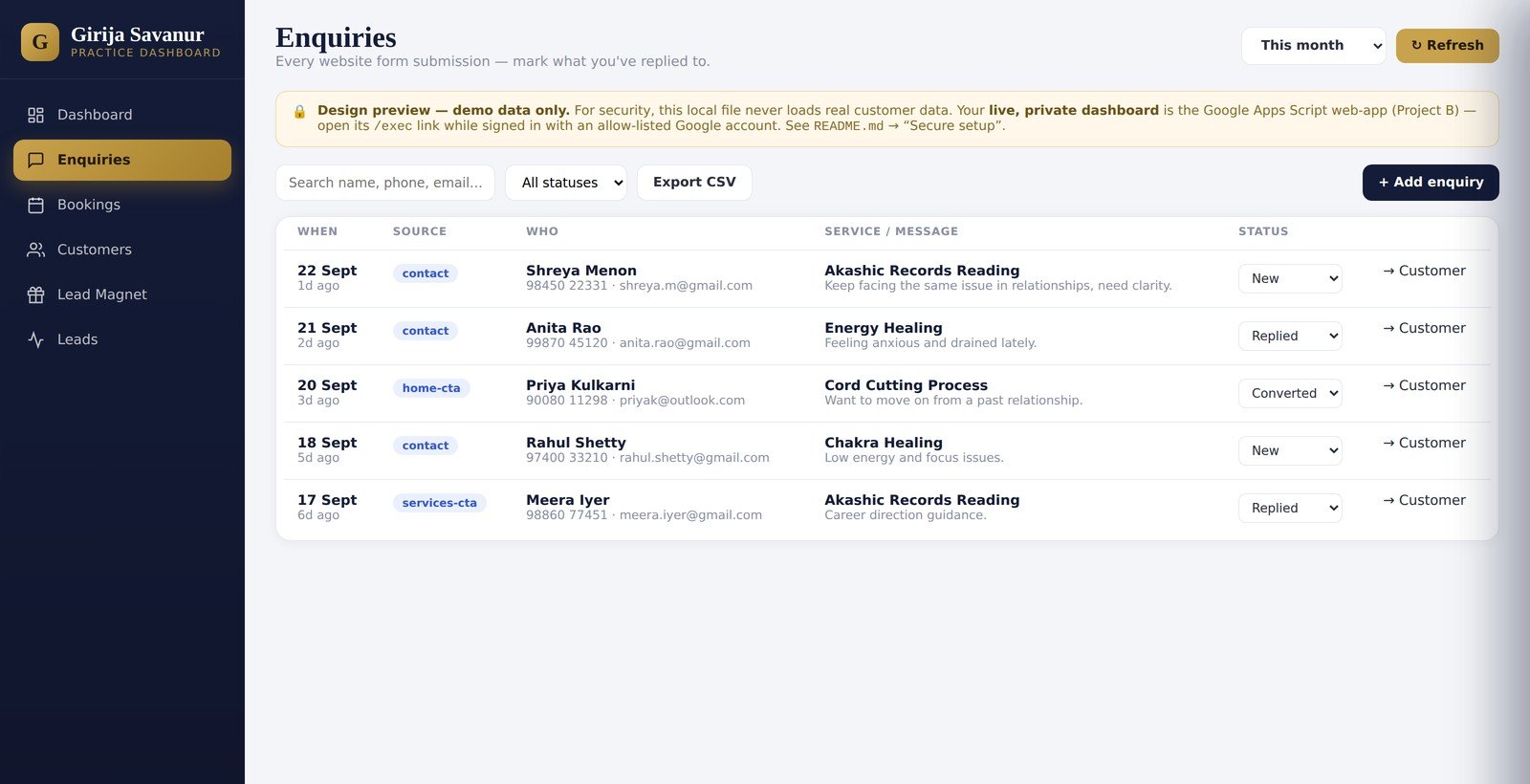Screen dimensions: 1530x784
Task: Focus the search name, phone, email field
Action: [385, 183]
